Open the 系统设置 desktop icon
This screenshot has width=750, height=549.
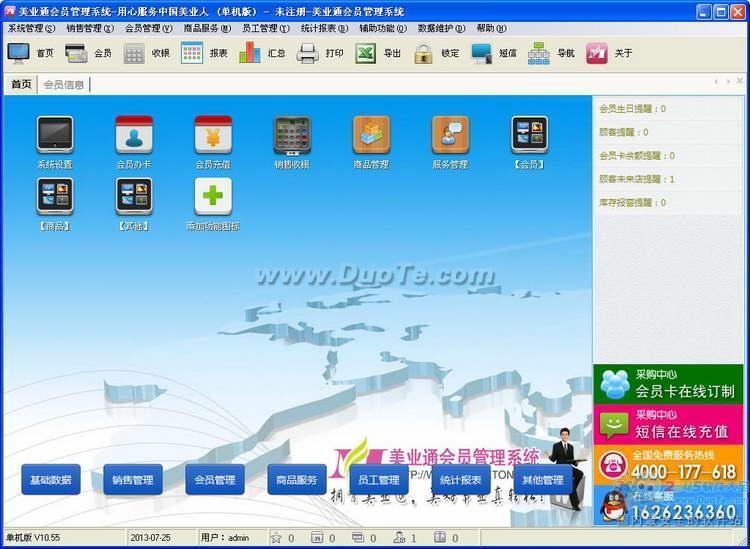pyautogui.click(x=55, y=135)
